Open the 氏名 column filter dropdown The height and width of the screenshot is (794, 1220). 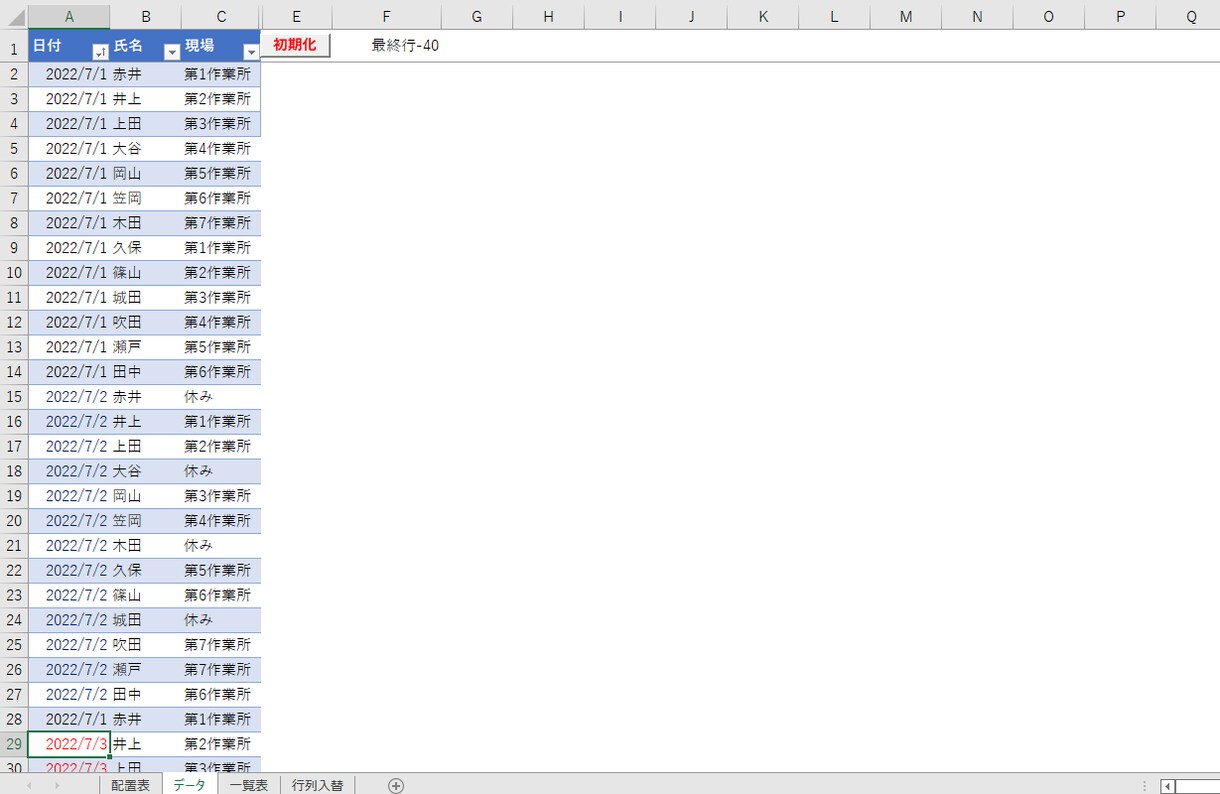[x=171, y=52]
